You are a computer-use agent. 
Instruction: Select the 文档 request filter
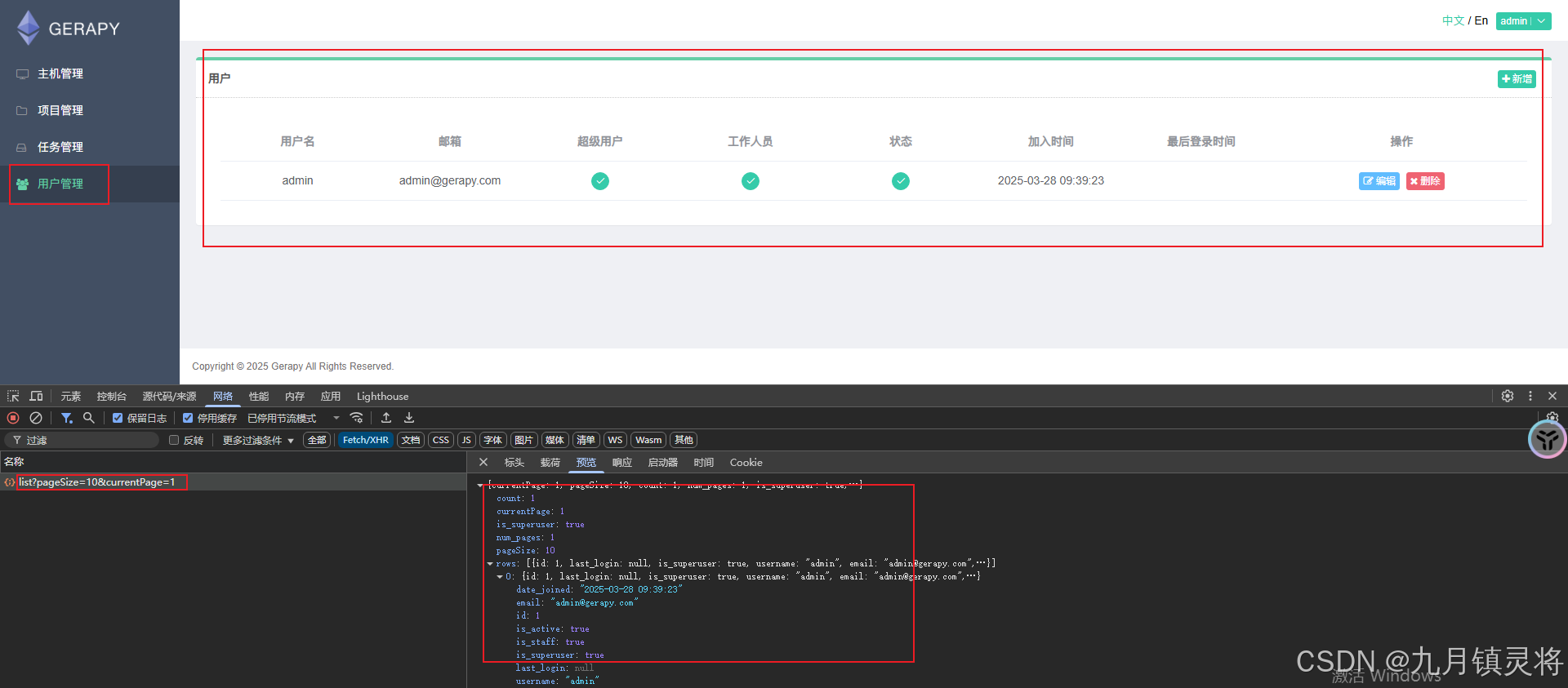click(411, 440)
